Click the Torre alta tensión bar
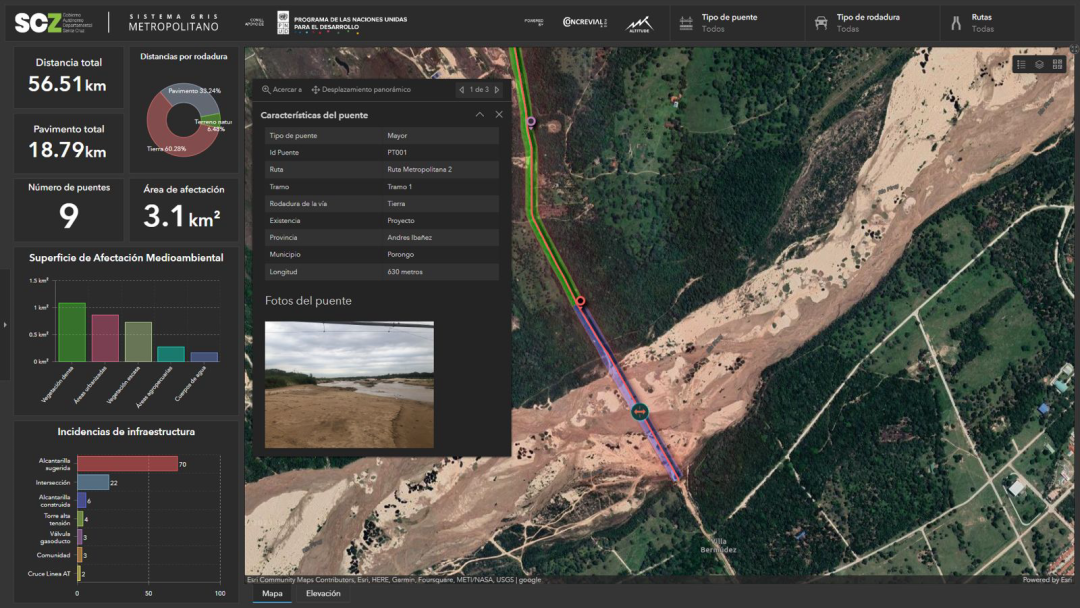This screenshot has width=1080, height=608. click(80, 518)
